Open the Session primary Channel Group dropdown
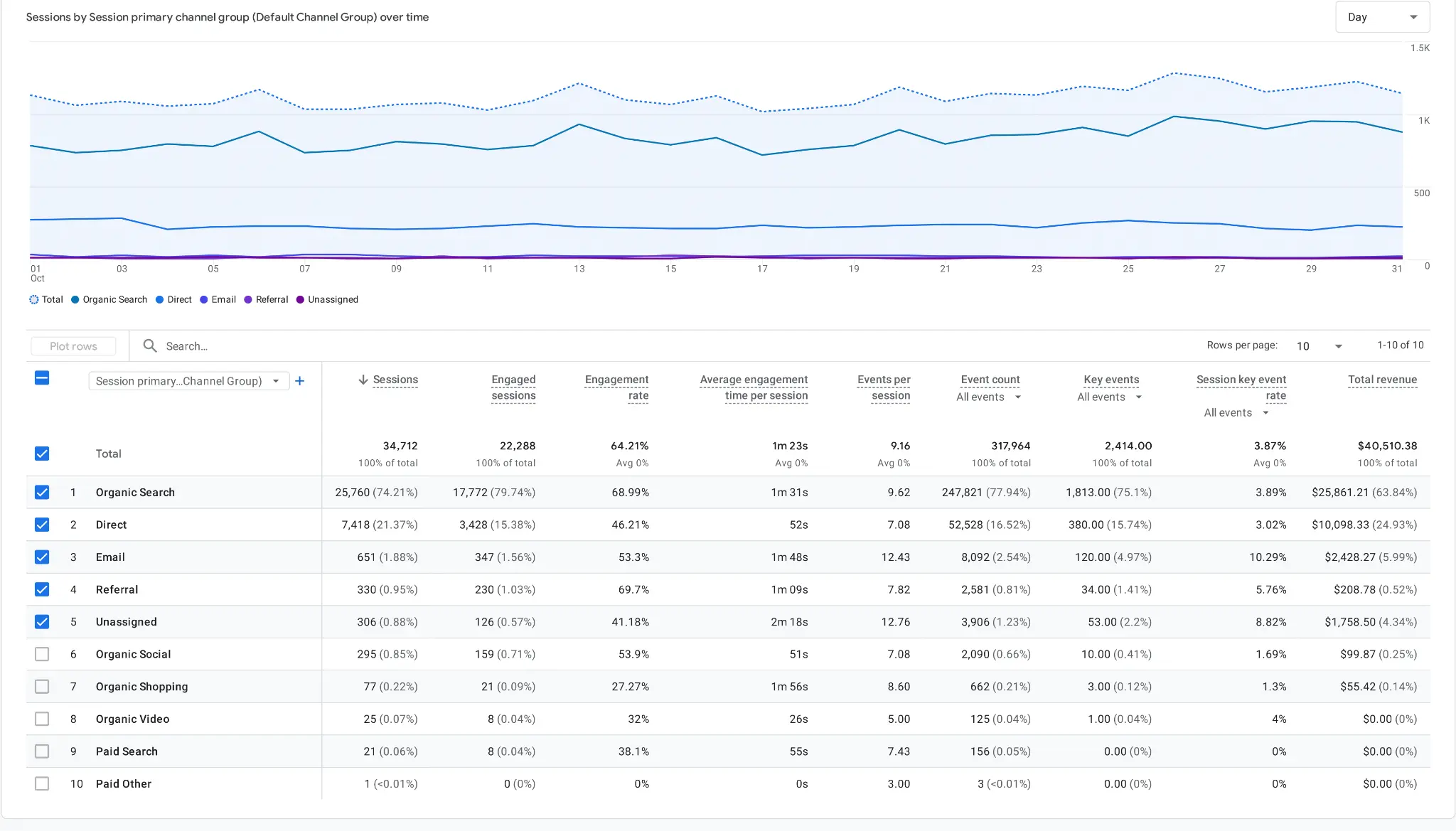Screen dimensions: 1456x831 coord(188,381)
